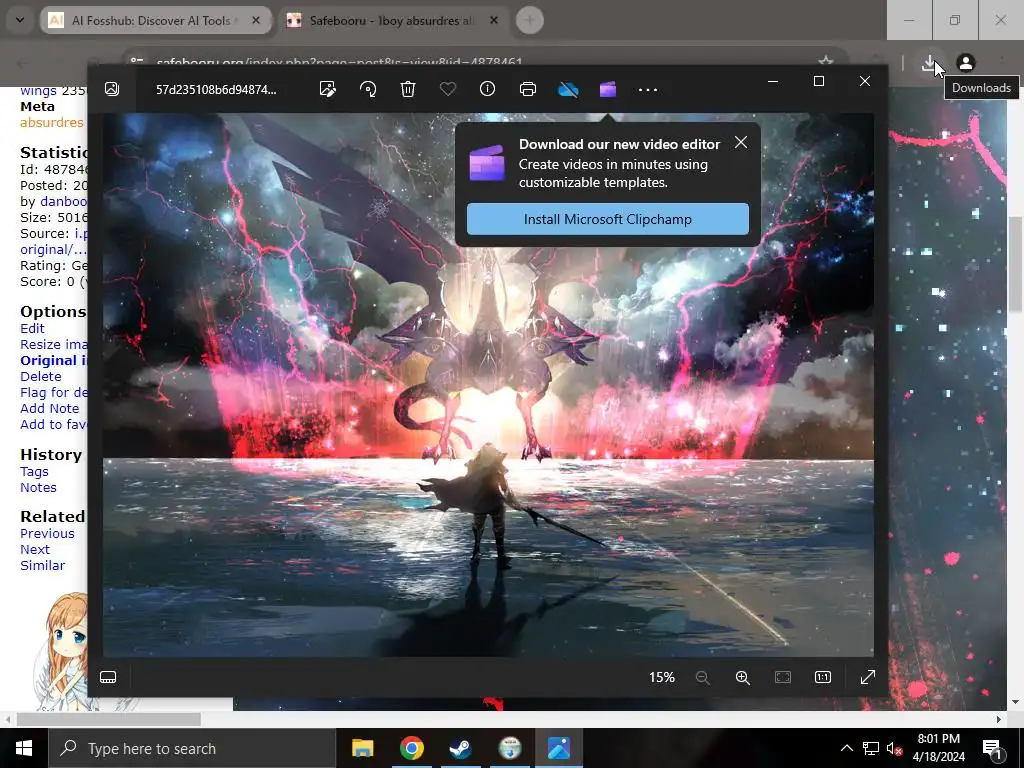Screen dimensions: 1024x768
Task: Open the Photos gallery icon
Action: 112,89
